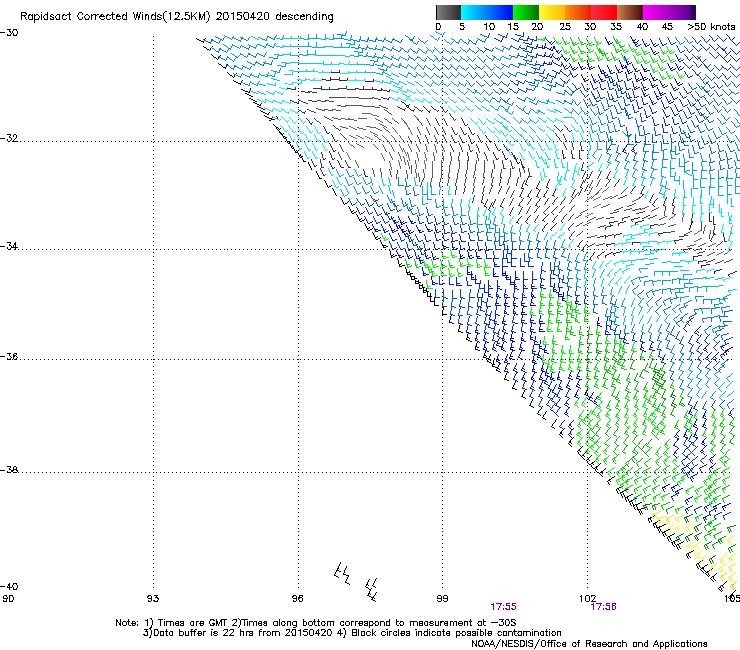
Task: Pick the green 15-20 knots legend swatch
Action: [x=526, y=12]
